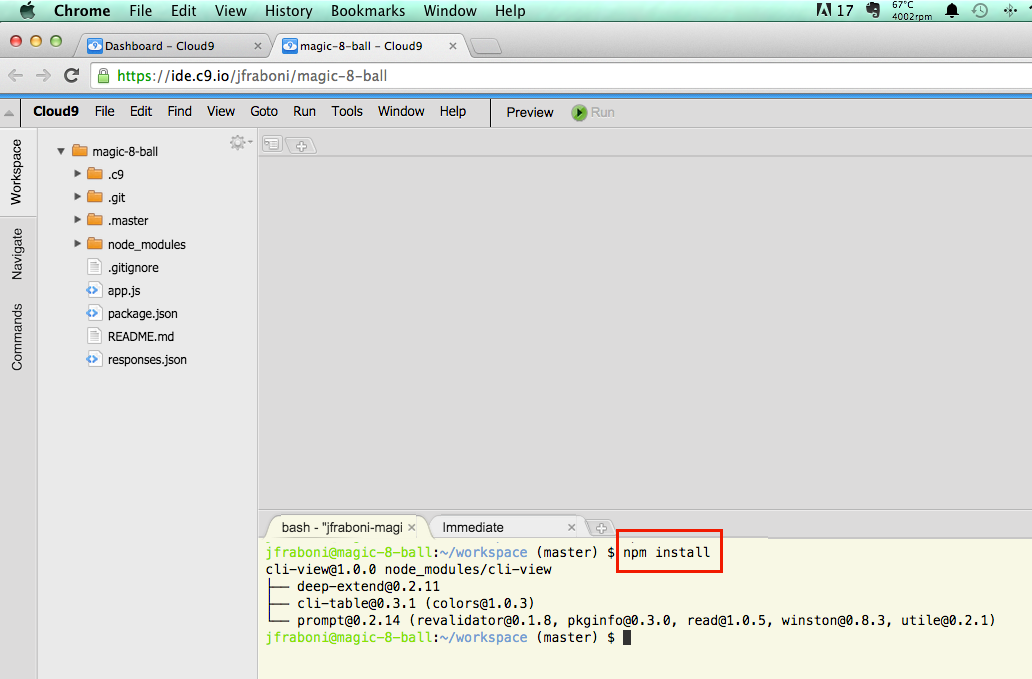The height and width of the screenshot is (679, 1032).
Task: Reload the page in Chrome
Action: click(72, 76)
